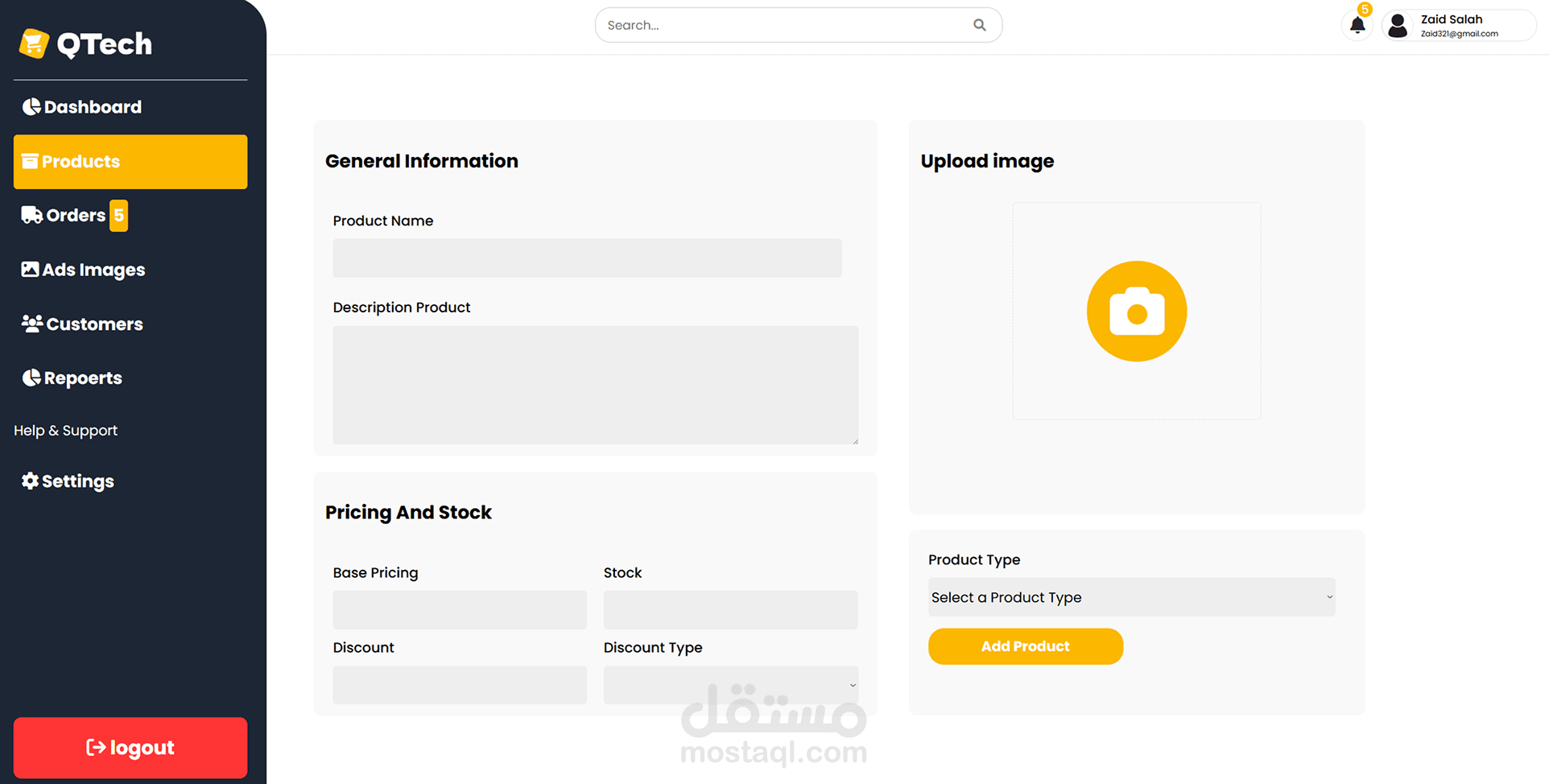Go to Orders section
The width and height of the screenshot is (1549, 784).
130,216
